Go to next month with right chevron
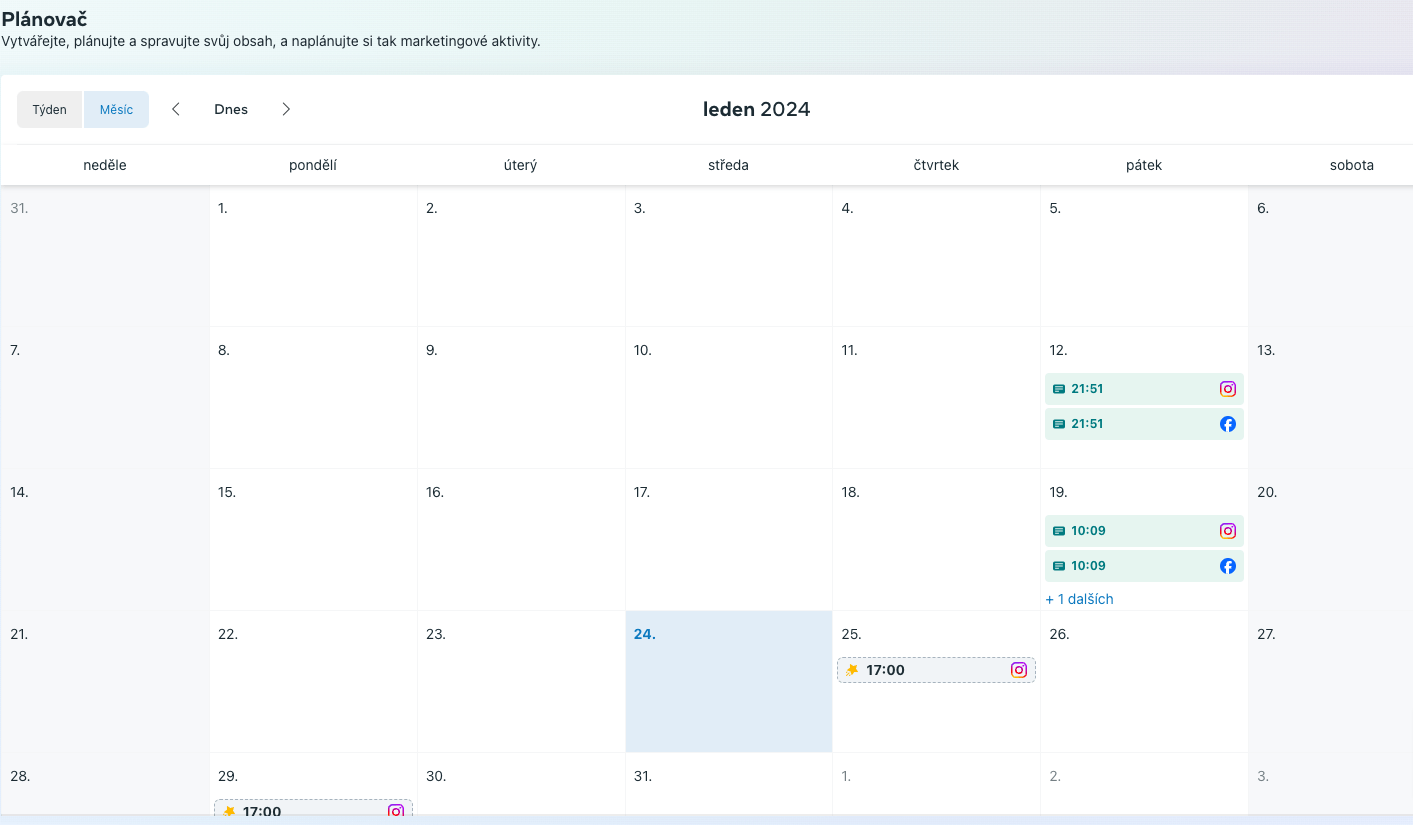Viewport: 1413px width, 825px height. (x=286, y=110)
